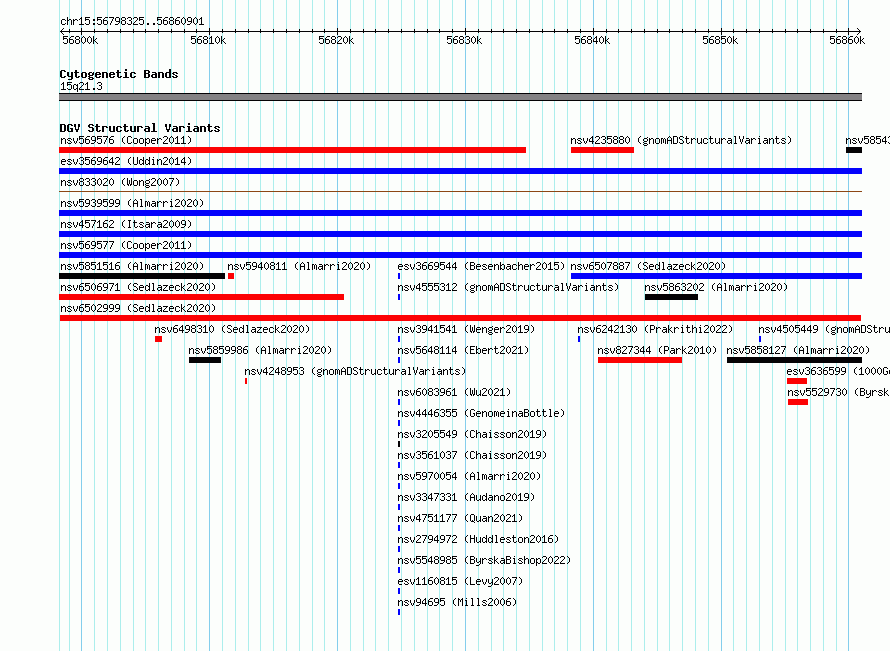Select the red bar under nsv569576
Image resolution: width=890 pixels, height=651 pixels.
click(292, 150)
